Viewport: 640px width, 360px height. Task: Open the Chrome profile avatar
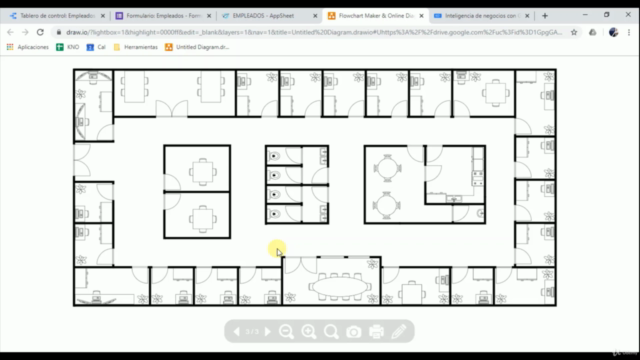click(x=613, y=32)
